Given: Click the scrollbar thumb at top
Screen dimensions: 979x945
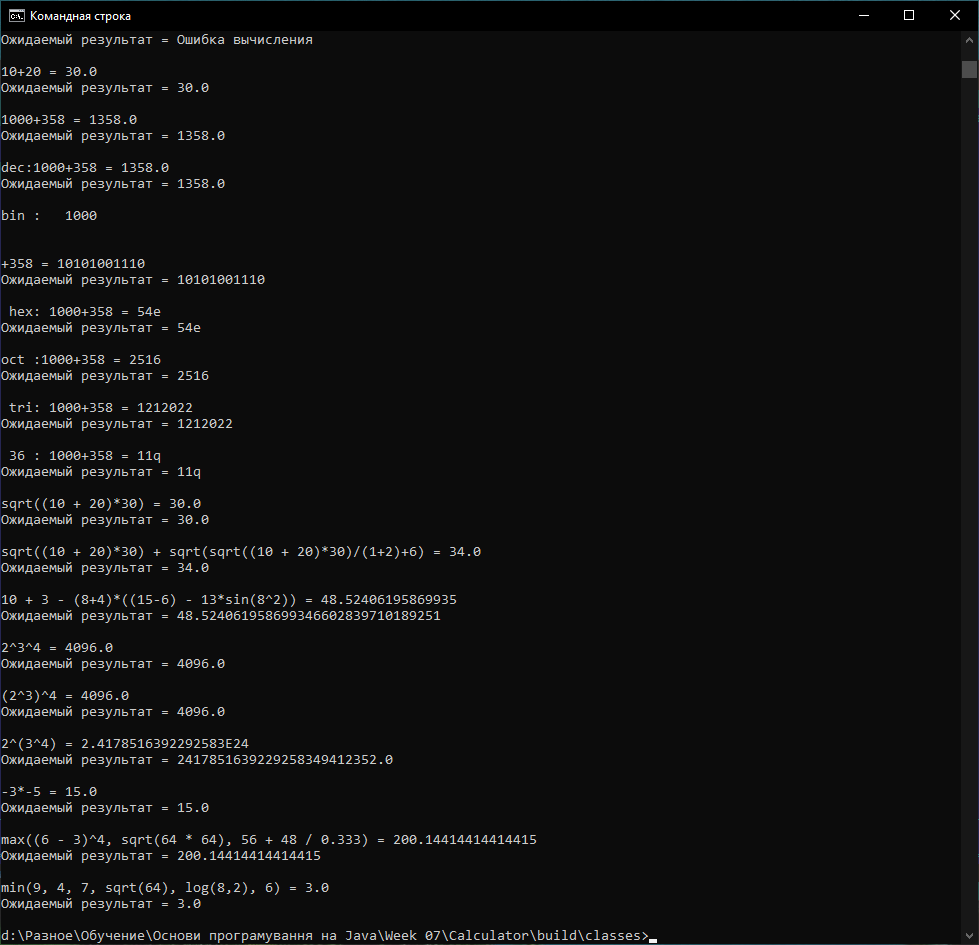Looking at the screenshot, I should 967,68.
